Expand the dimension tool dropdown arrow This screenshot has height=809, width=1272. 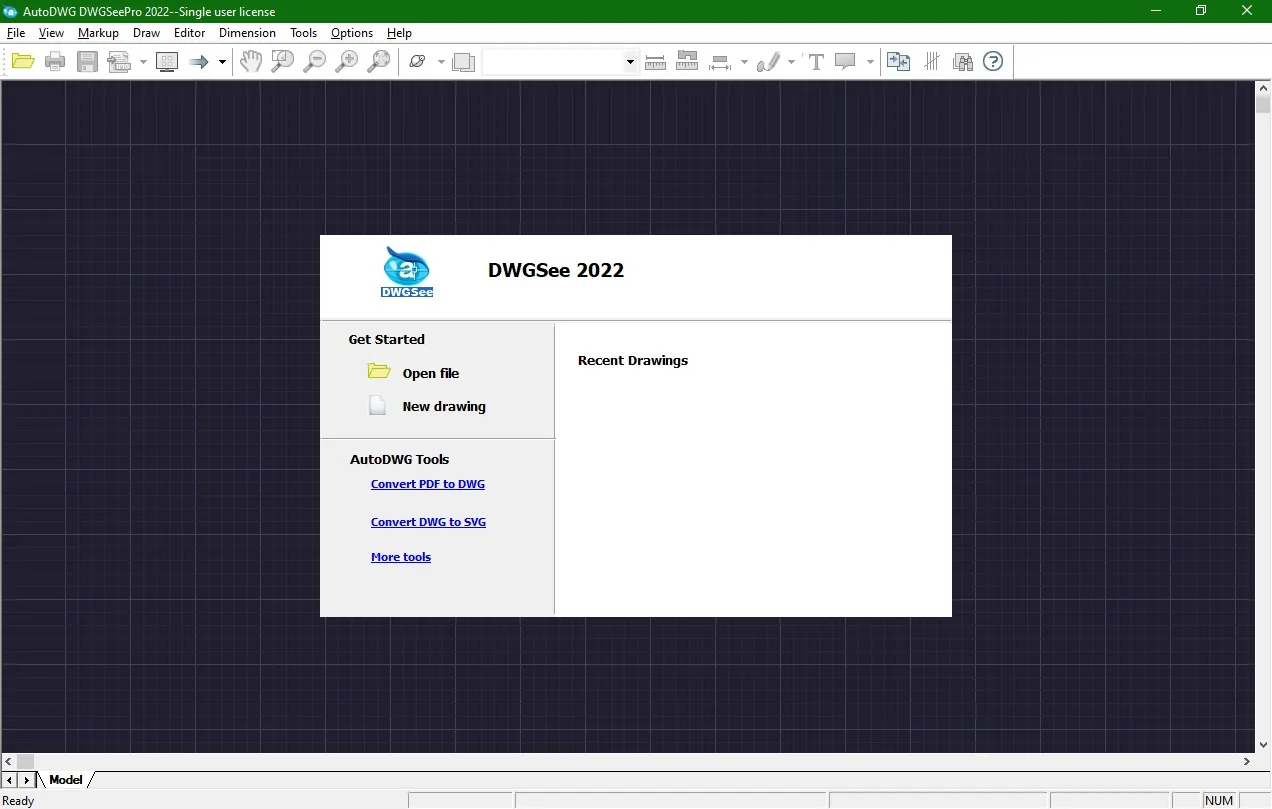point(743,62)
